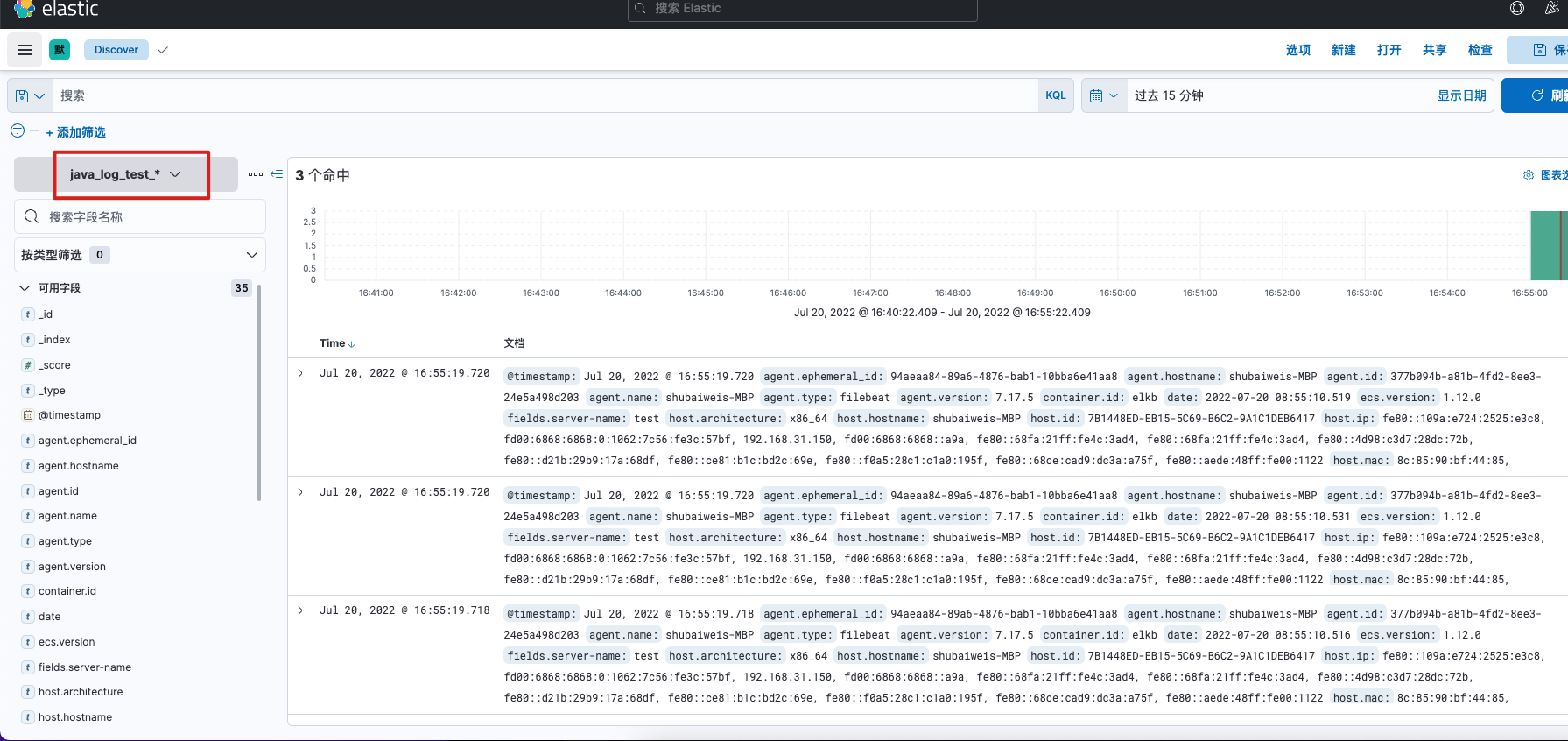
Task: Click the 共享 menu item
Action: [1435, 50]
